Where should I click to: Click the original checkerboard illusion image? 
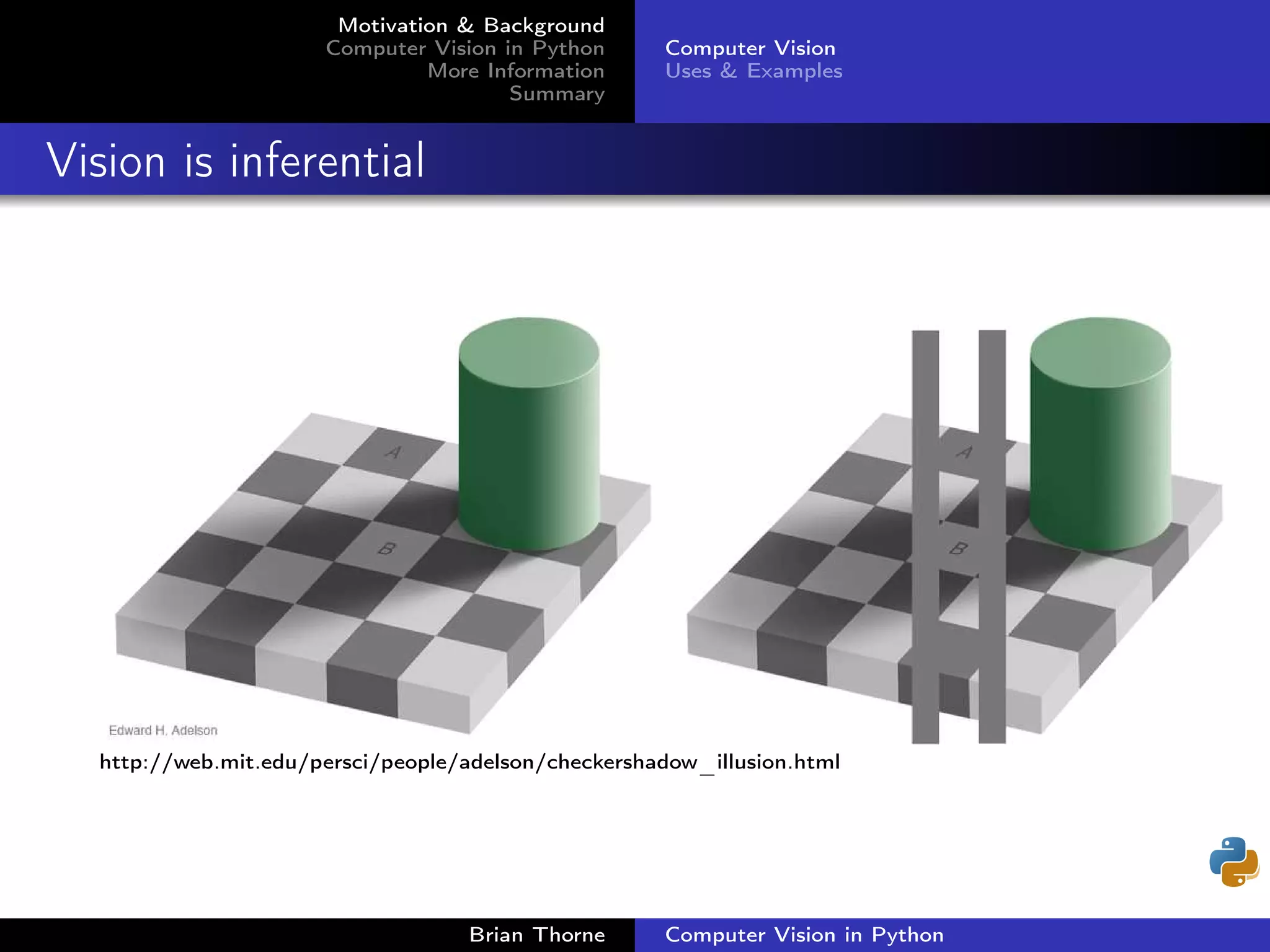pyautogui.click(x=383, y=527)
